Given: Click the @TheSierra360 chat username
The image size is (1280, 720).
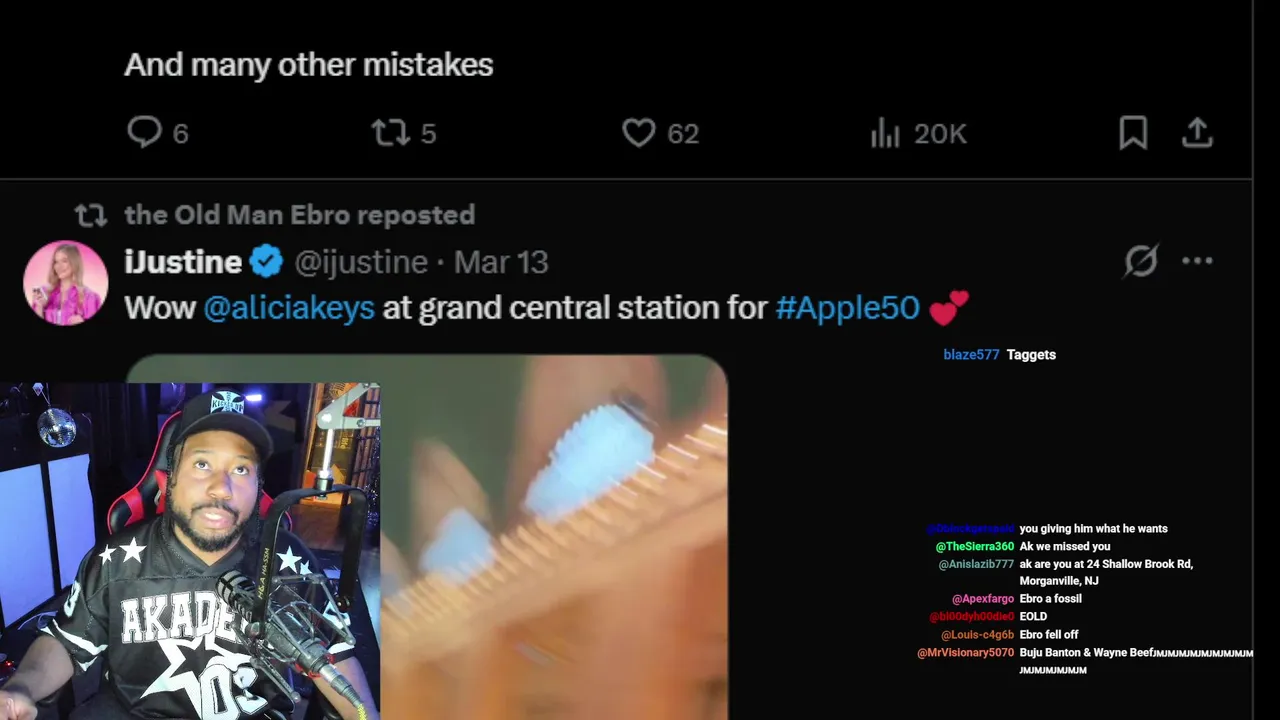Looking at the screenshot, I should coord(975,546).
